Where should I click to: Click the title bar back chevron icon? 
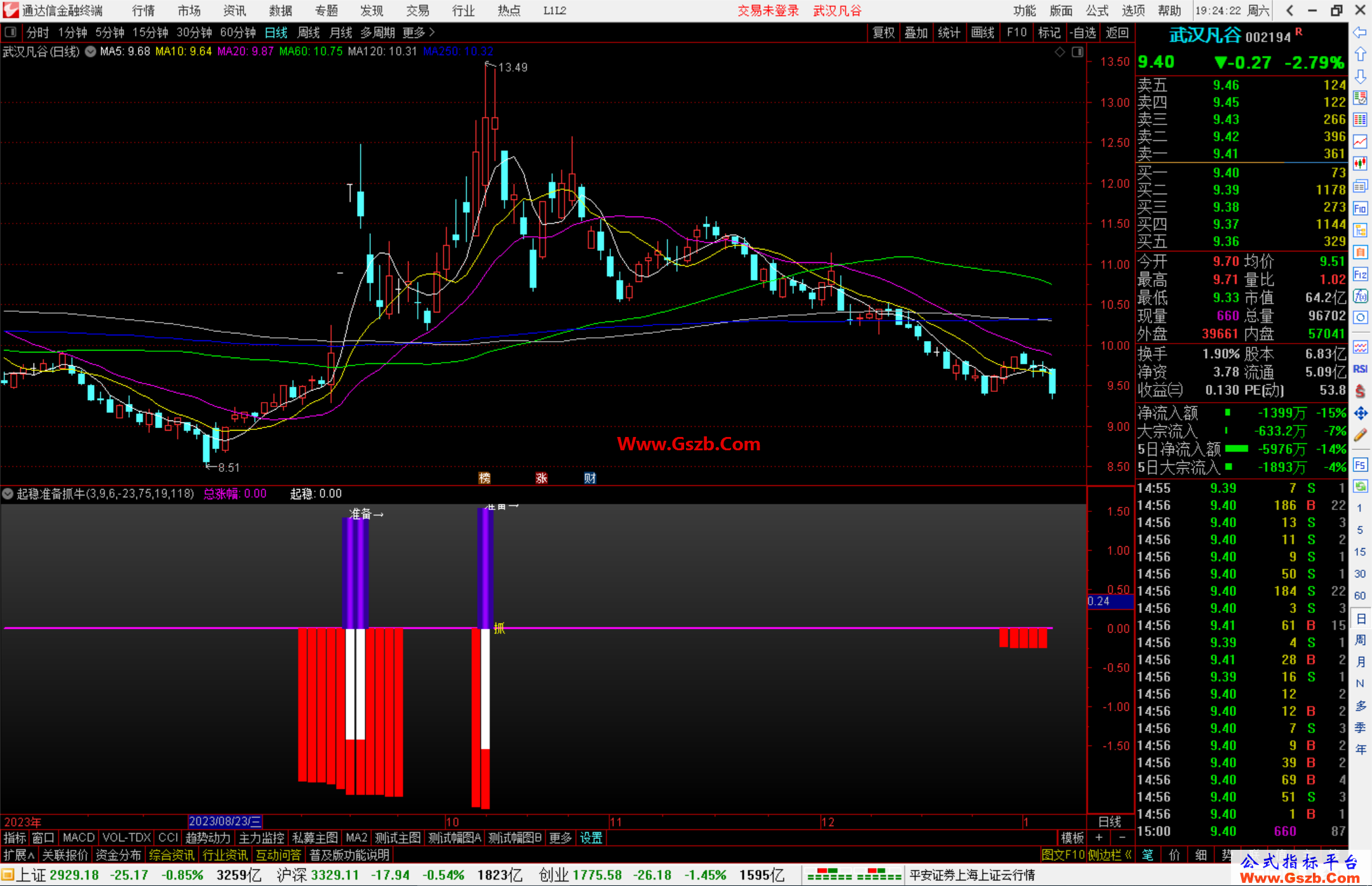(1289, 10)
